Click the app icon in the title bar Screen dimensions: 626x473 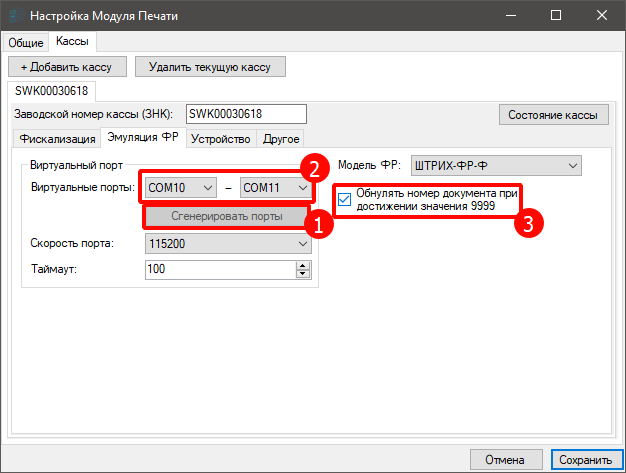click(x=13, y=17)
